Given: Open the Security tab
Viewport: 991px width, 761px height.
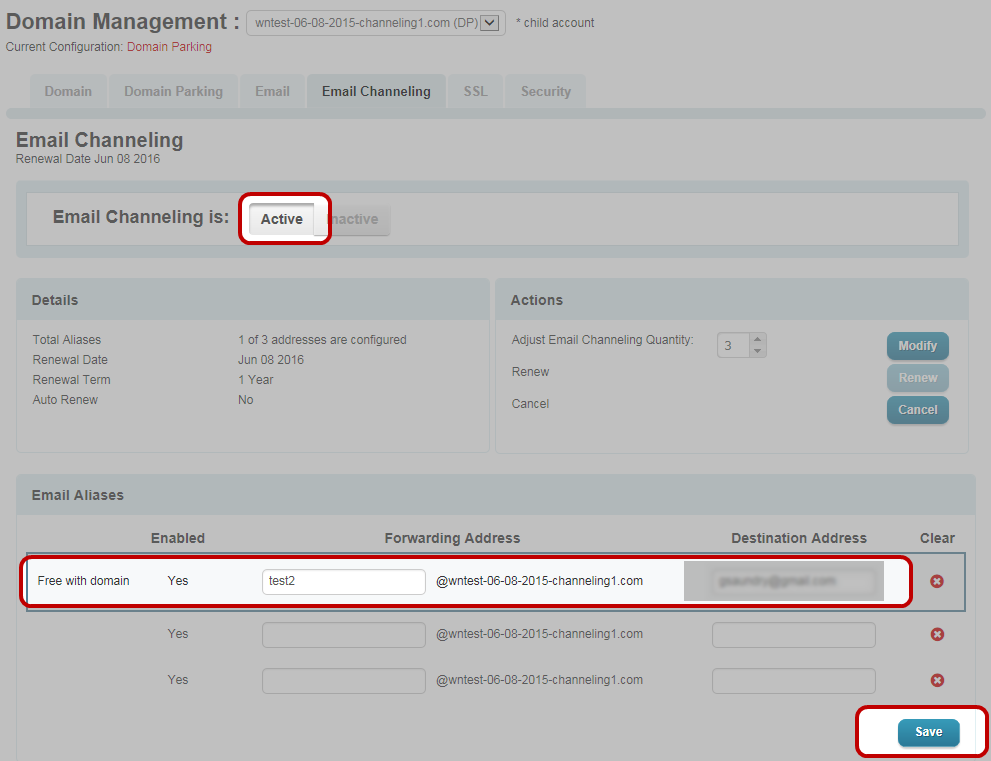Looking at the screenshot, I should coord(545,91).
